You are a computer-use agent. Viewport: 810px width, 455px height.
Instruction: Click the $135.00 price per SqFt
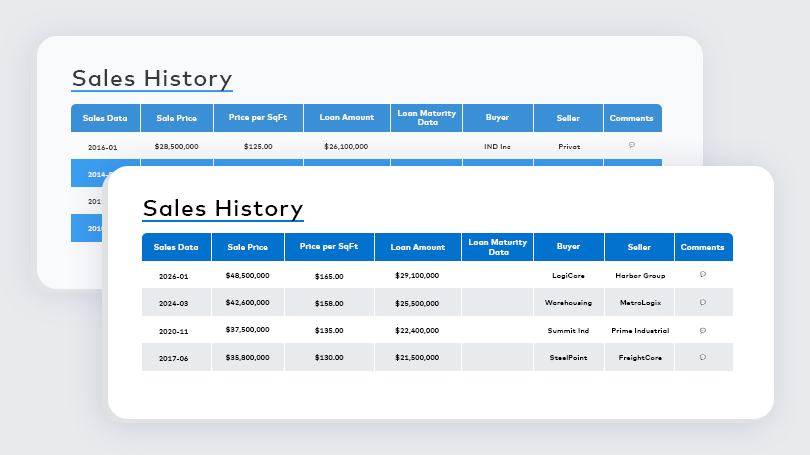click(329, 330)
